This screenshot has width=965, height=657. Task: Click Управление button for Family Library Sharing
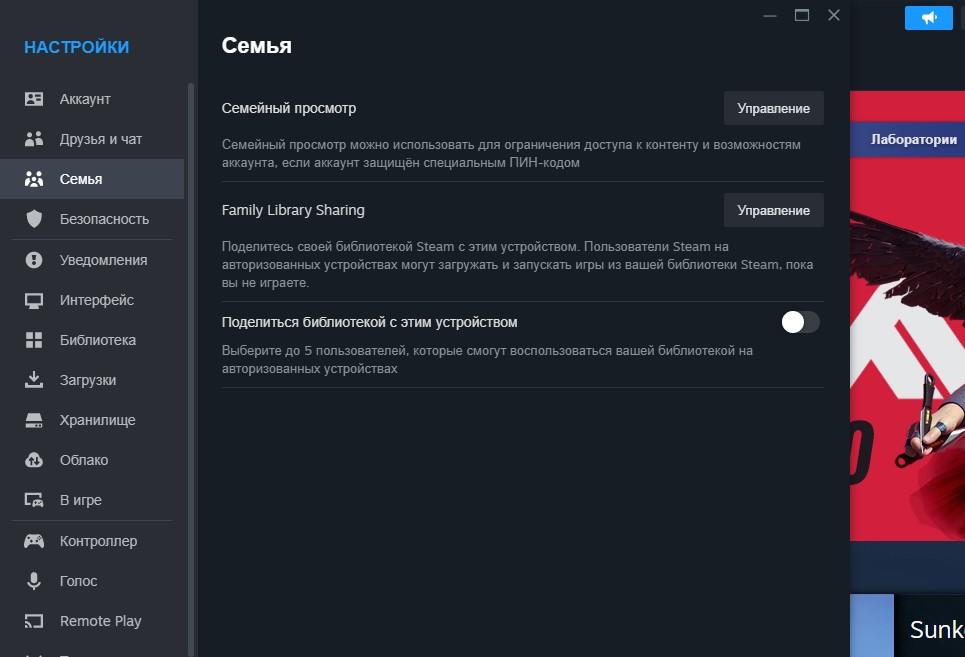[x=773, y=210]
